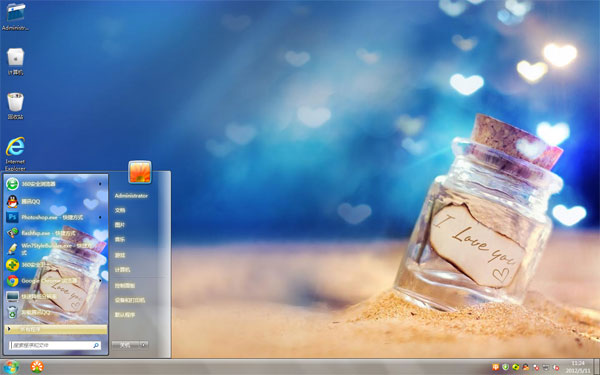This screenshot has height=375, width=600.
Task: Open Default Programs in Start menu
Action: click(x=125, y=315)
